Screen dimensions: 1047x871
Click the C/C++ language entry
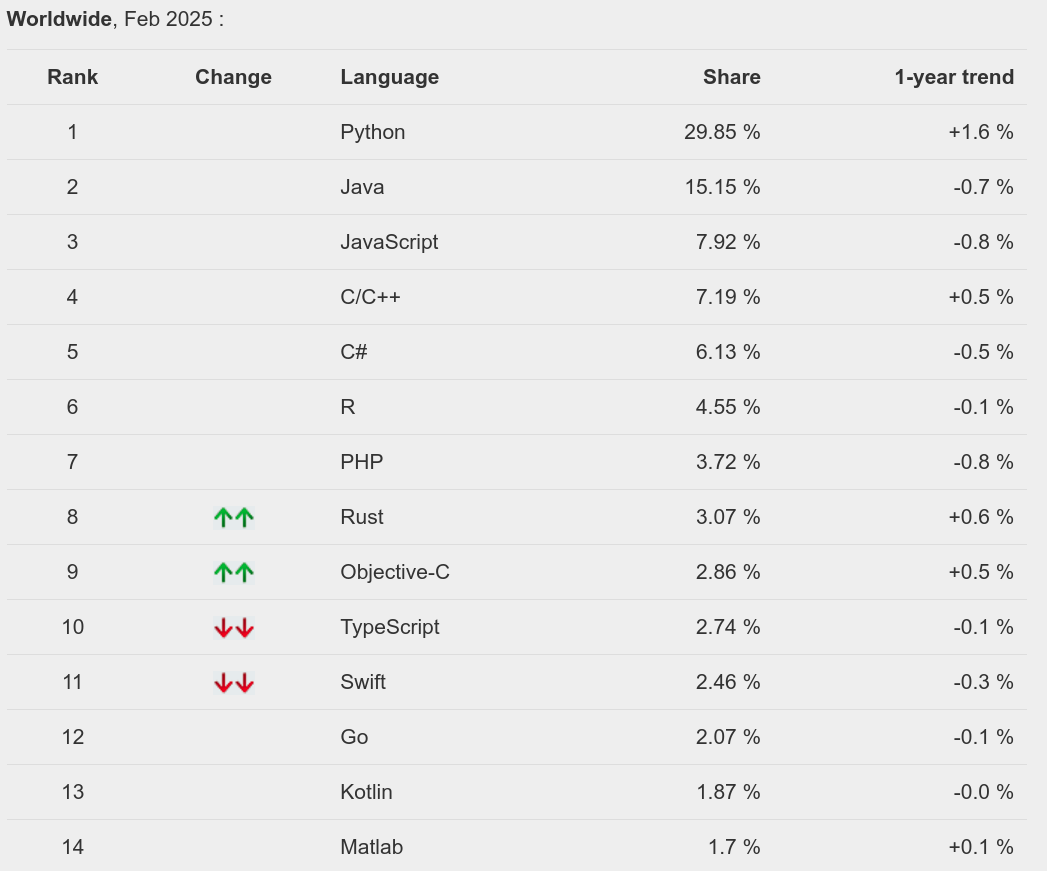370,297
